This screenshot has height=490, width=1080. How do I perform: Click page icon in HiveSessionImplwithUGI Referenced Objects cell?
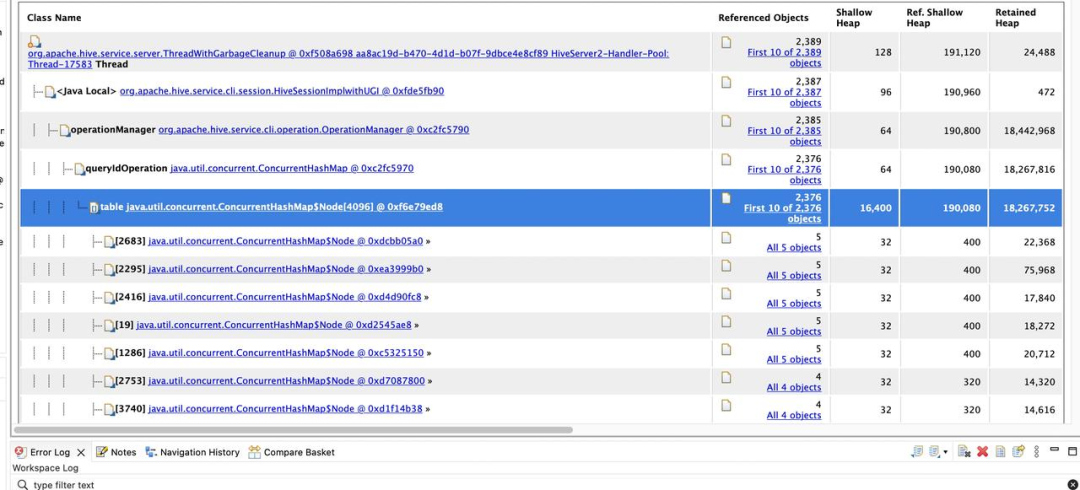(x=726, y=82)
